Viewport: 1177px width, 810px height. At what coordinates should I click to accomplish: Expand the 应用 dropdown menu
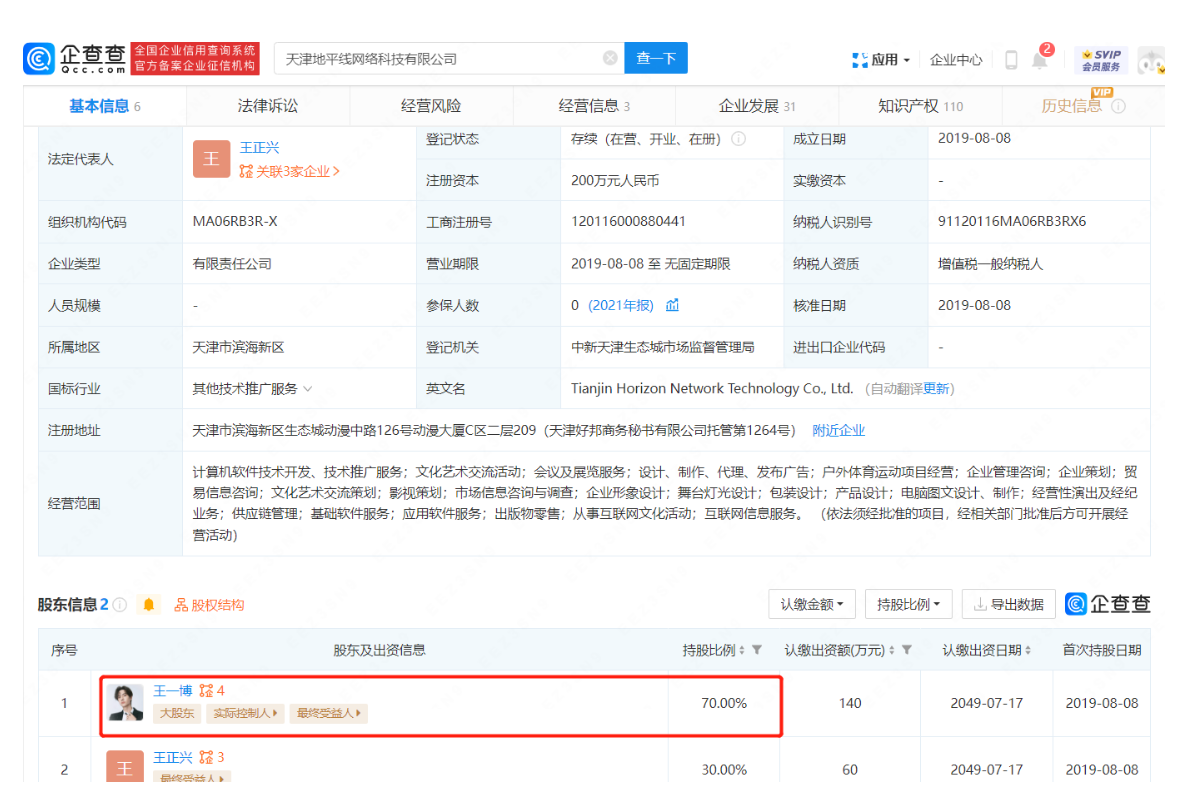pyautogui.click(x=881, y=60)
